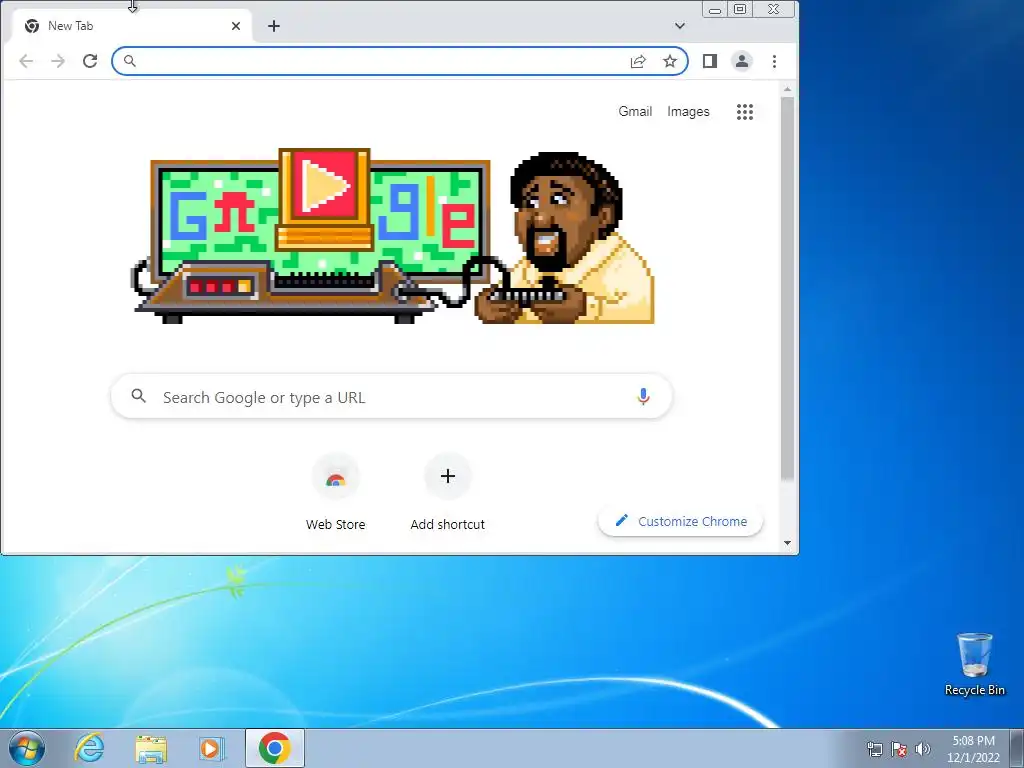Viewport: 1024px width, 768px height.
Task: Open the Gmail link
Action: [635, 112]
